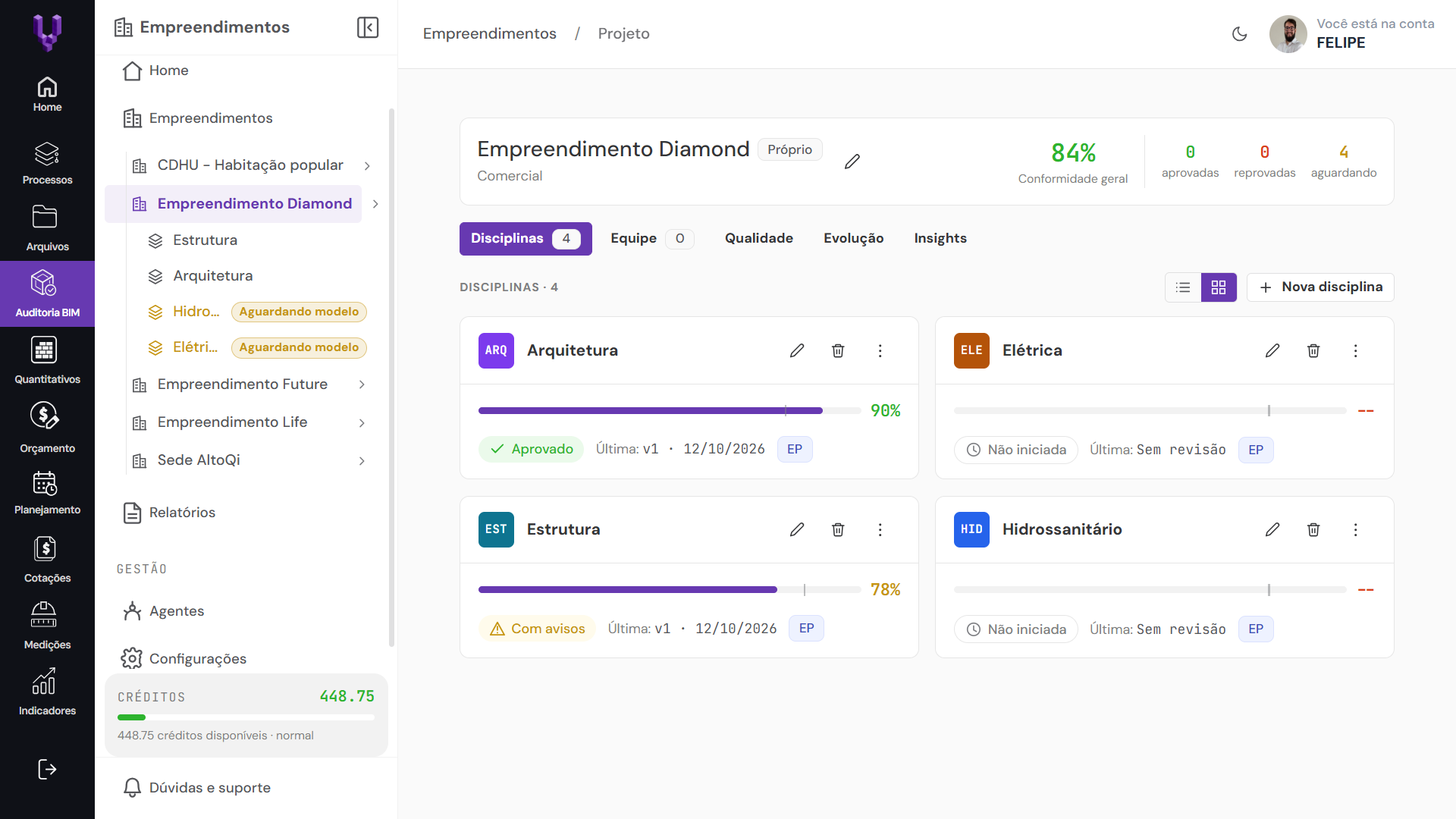Open the Indicadores module
The height and width of the screenshot is (819, 1456).
pyautogui.click(x=47, y=692)
